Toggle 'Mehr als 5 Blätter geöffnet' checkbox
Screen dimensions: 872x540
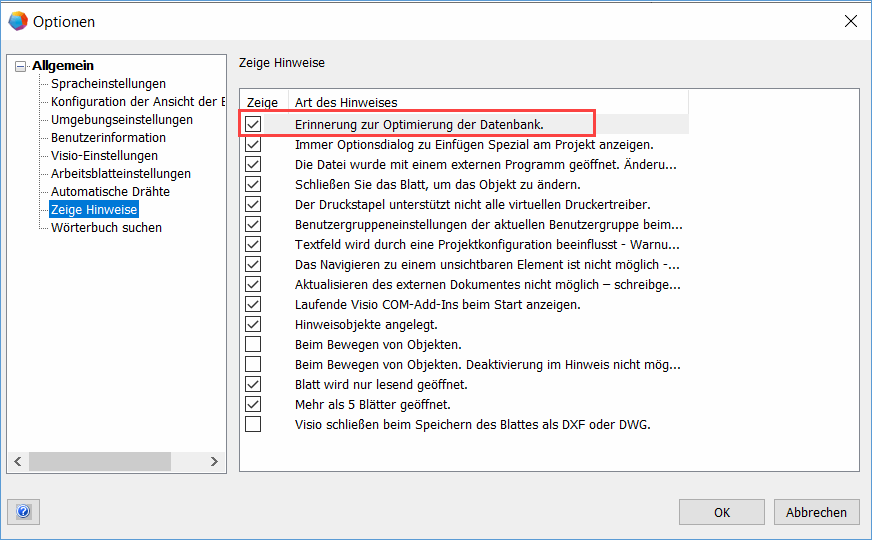pos(254,404)
